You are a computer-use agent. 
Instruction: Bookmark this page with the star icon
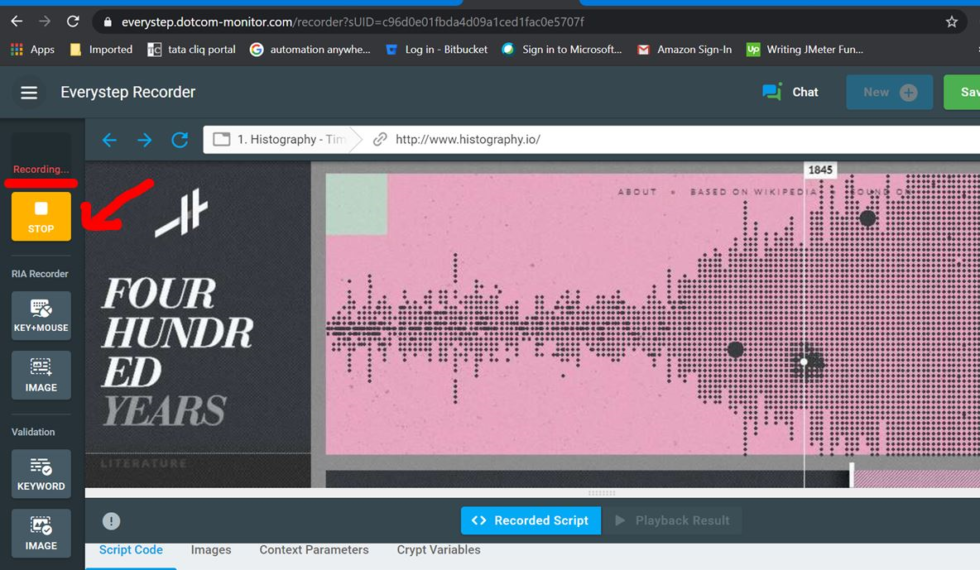pos(951,21)
